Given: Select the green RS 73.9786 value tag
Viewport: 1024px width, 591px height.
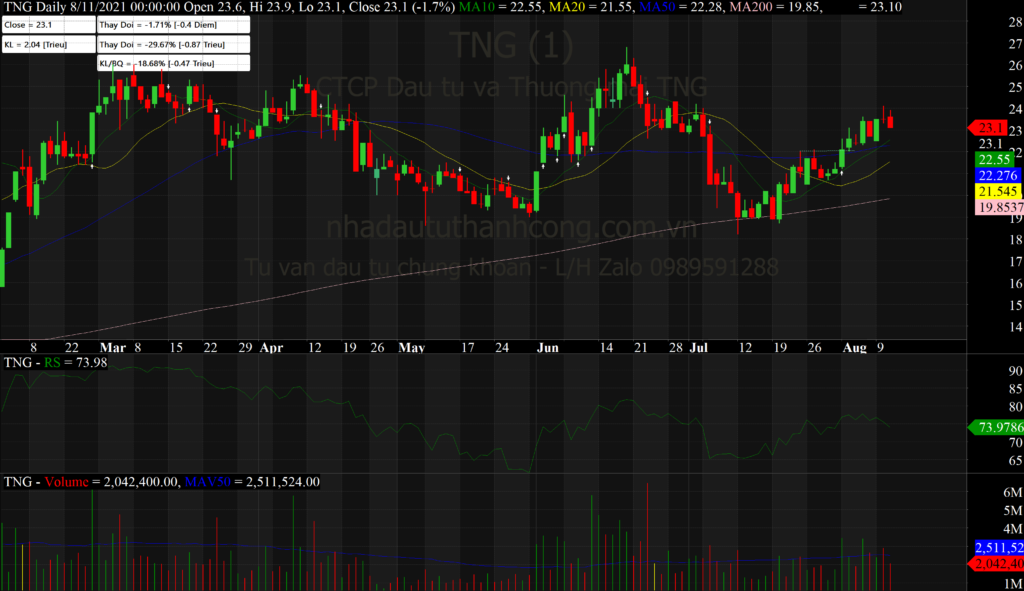Looking at the screenshot, I should pos(996,428).
